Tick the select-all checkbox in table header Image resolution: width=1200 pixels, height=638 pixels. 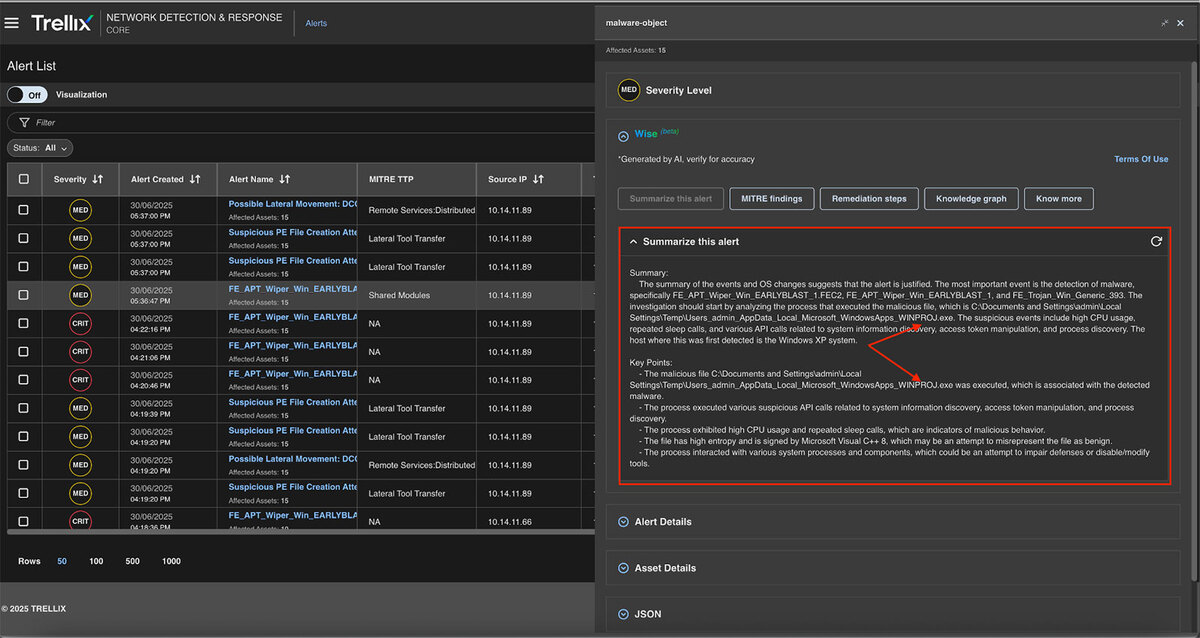tap(24, 179)
